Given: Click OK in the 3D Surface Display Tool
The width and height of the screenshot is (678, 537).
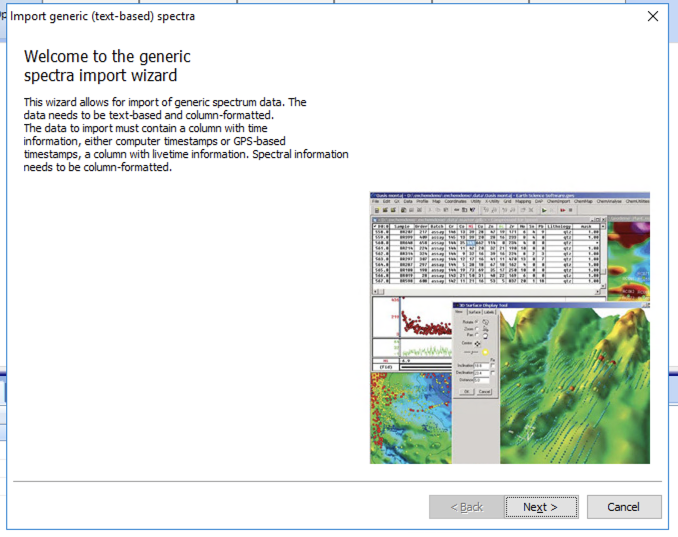Looking at the screenshot, I should [467, 391].
